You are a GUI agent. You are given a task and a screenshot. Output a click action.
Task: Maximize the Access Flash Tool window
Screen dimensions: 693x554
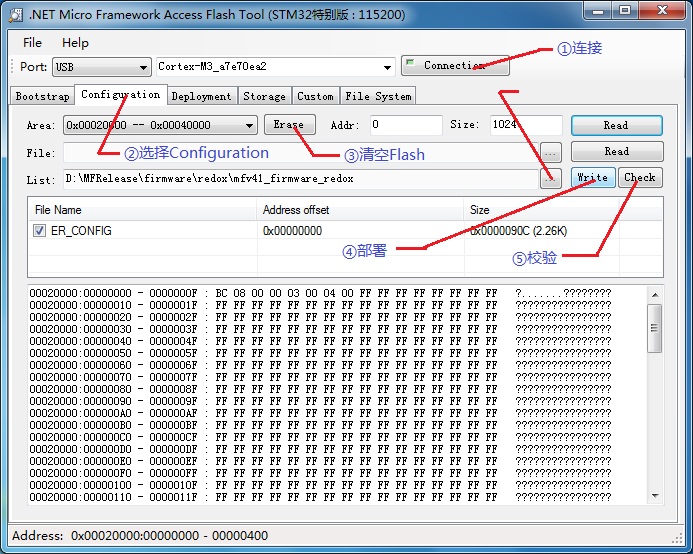click(x=625, y=11)
